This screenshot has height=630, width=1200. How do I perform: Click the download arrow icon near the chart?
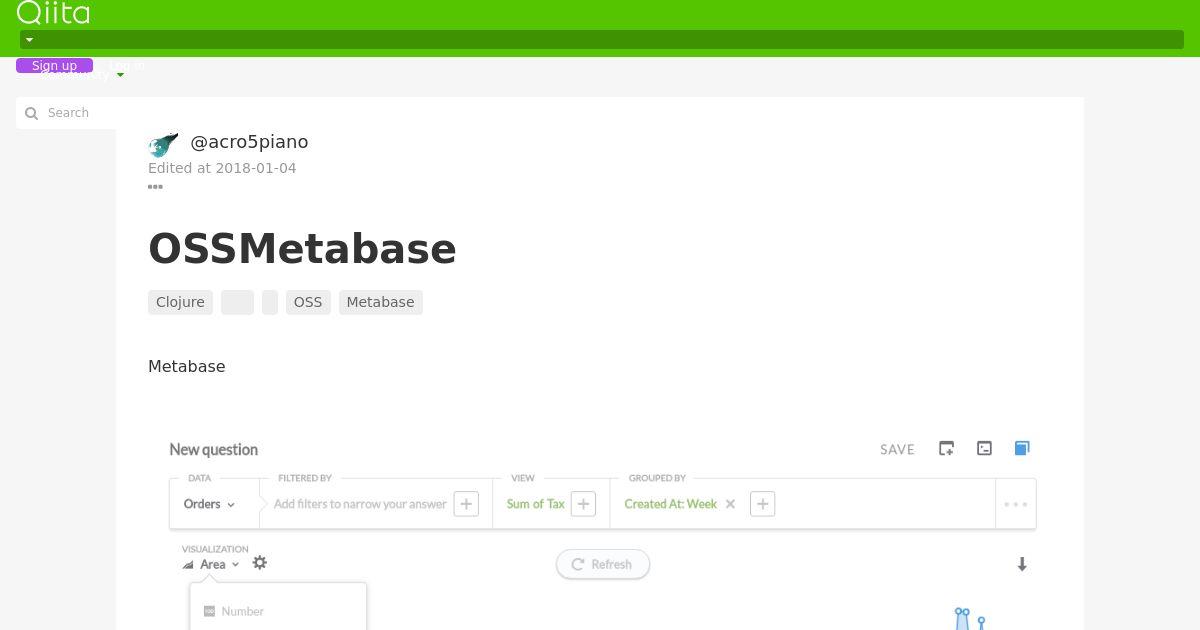(1022, 564)
